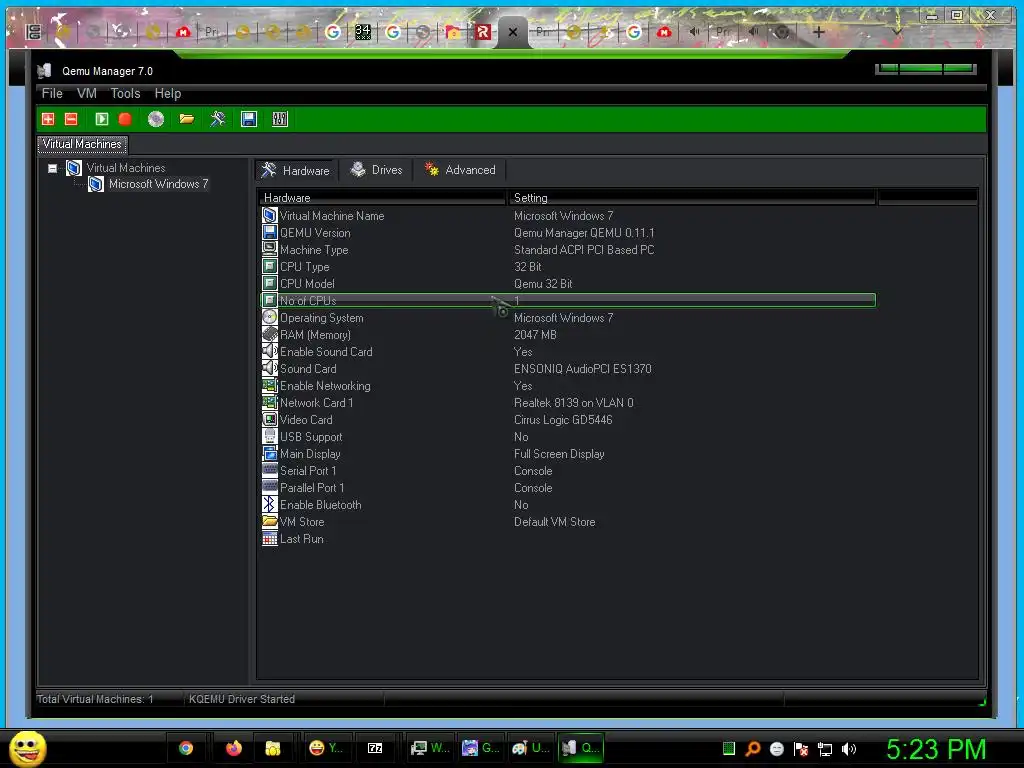Click the smiley face Start button
1024x768 pixels.
click(28, 748)
